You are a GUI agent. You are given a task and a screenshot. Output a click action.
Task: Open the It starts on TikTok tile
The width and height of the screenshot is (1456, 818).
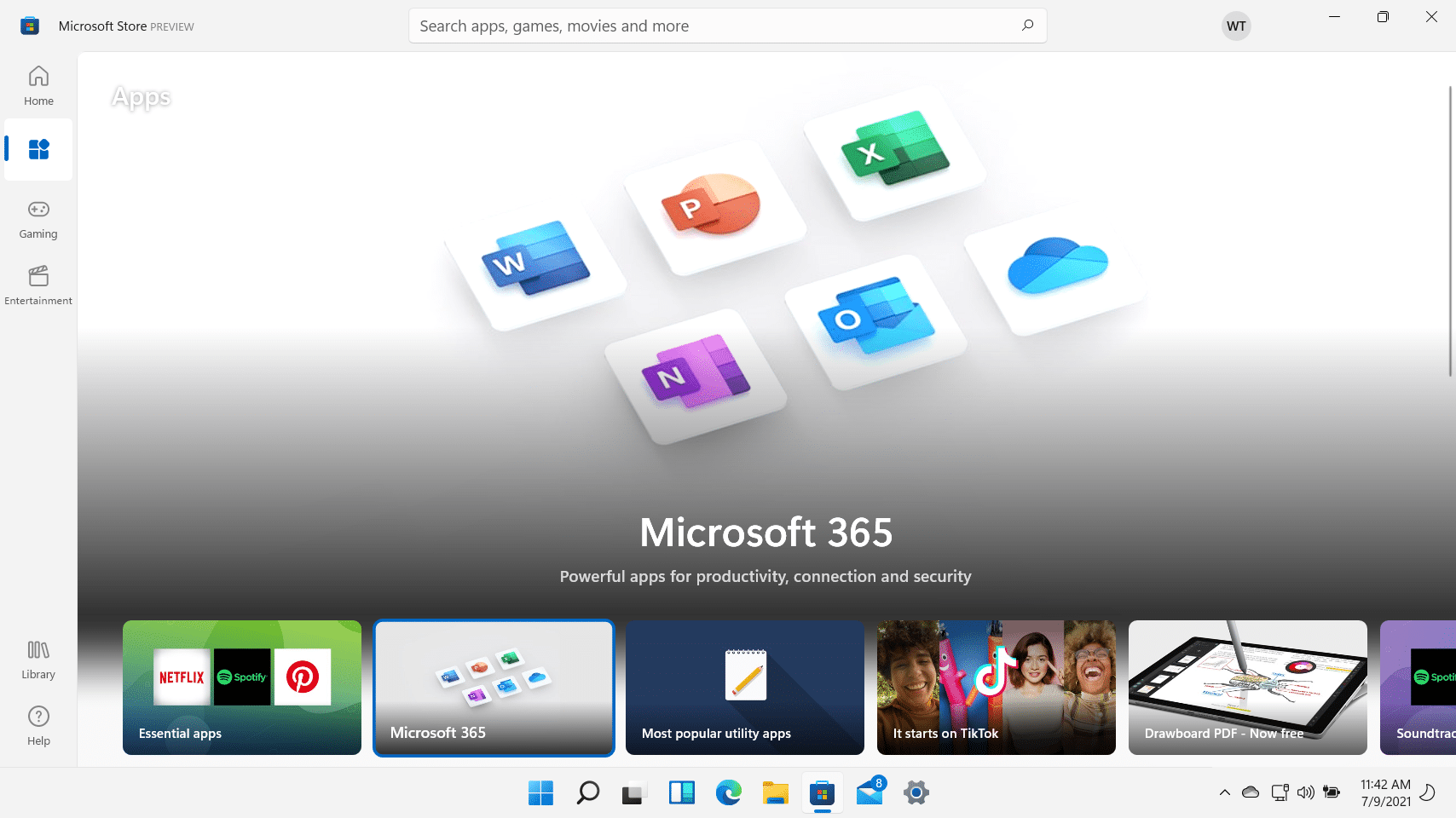(997, 688)
